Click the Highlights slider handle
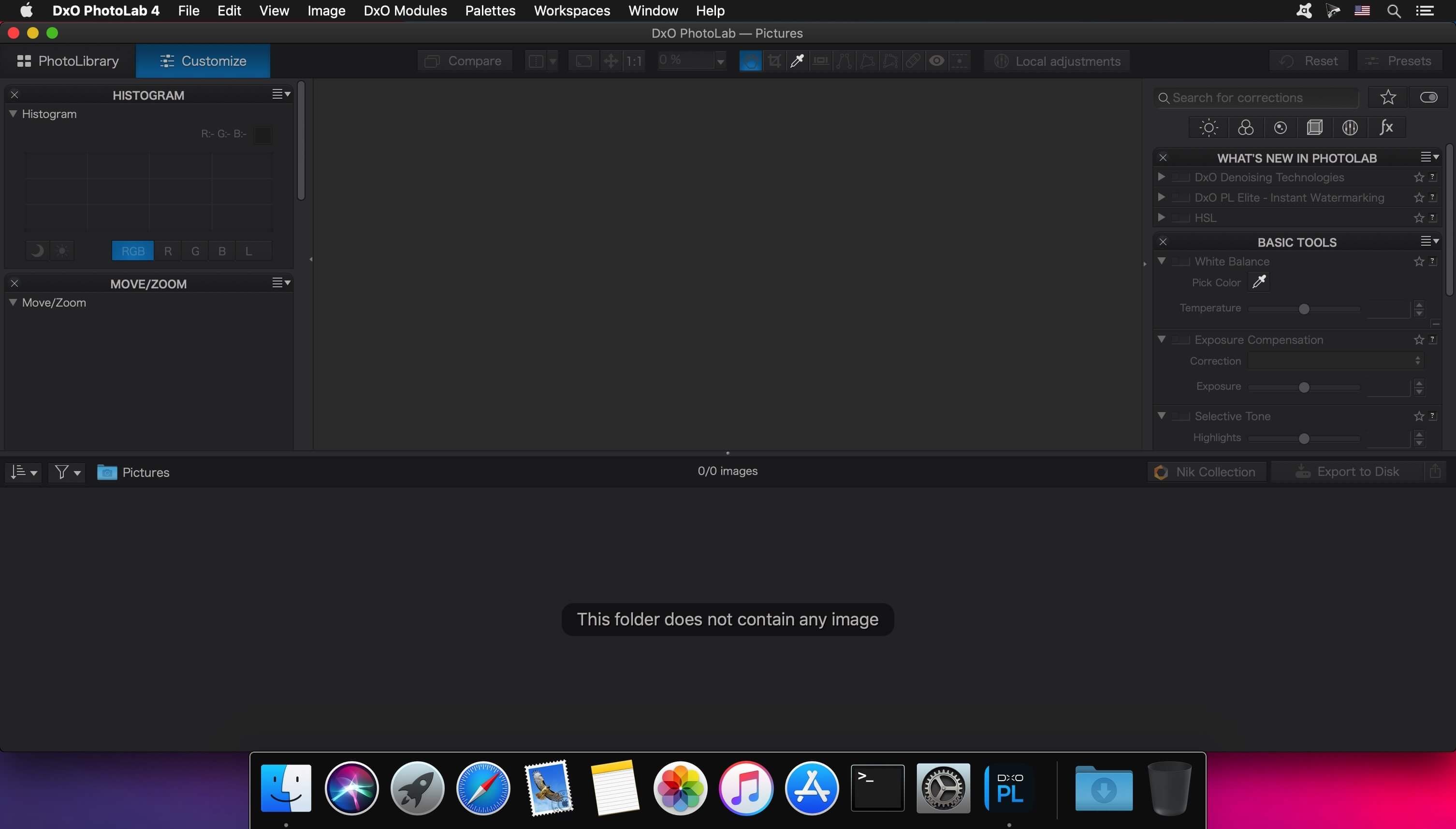Viewport: 1456px width, 829px height. pyautogui.click(x=1304, y=438)
